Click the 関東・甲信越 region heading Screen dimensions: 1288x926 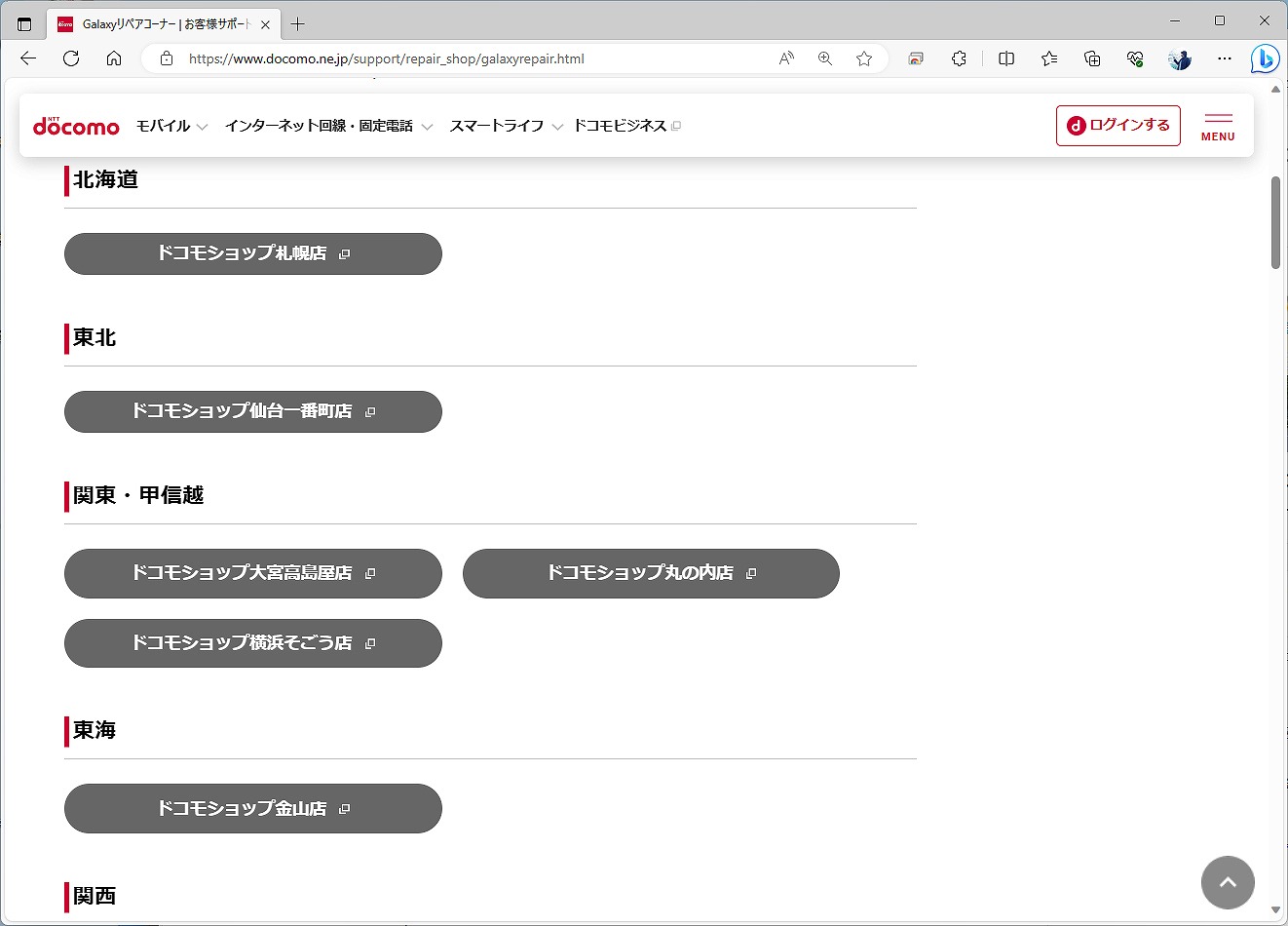138,495
